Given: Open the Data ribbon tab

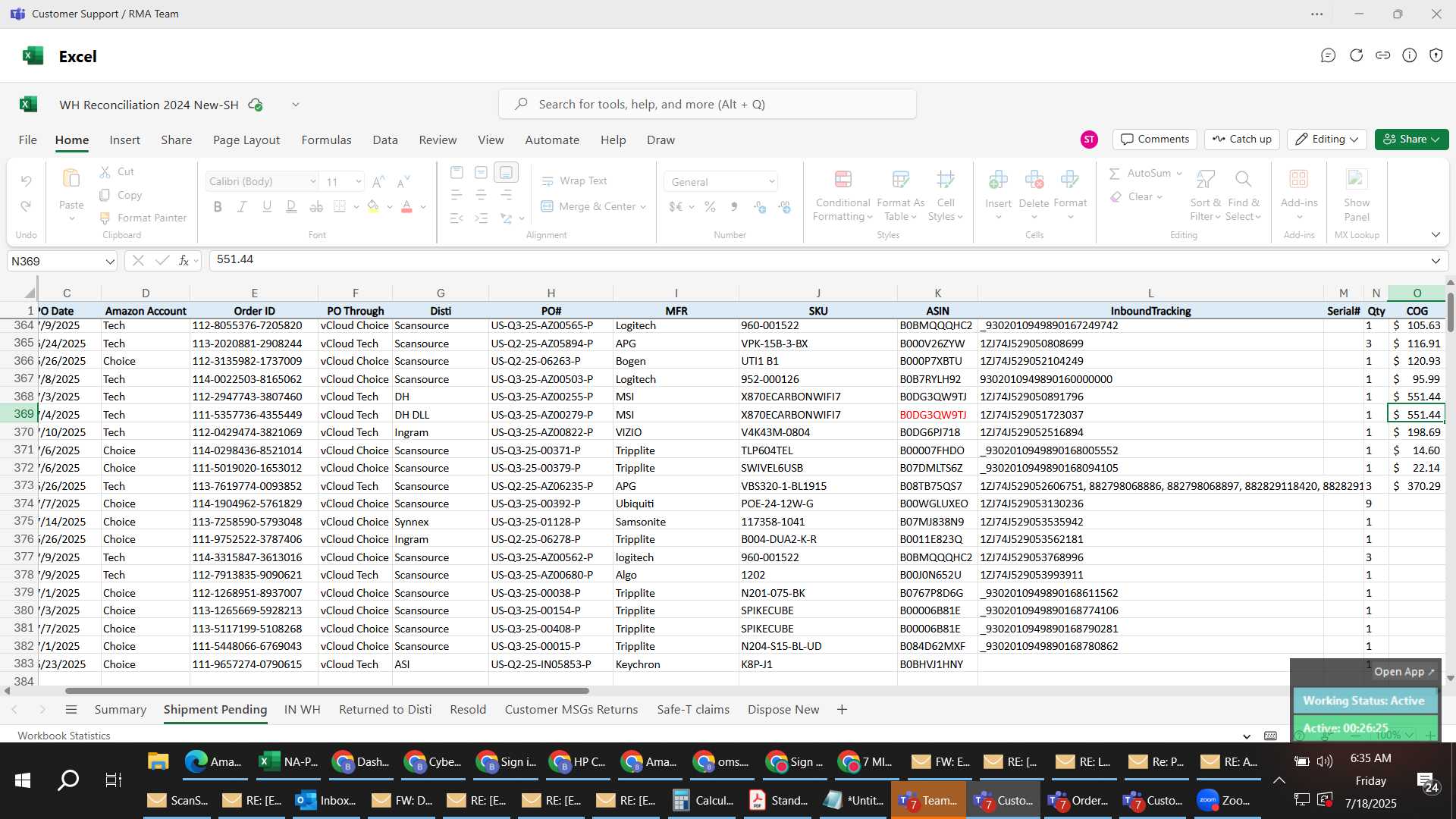Looking at the screenshot, I should click(x=385, y=140).
